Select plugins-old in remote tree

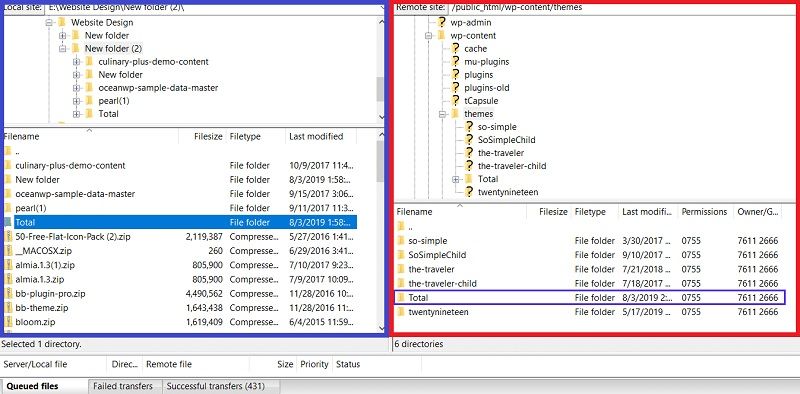point(486,88)
